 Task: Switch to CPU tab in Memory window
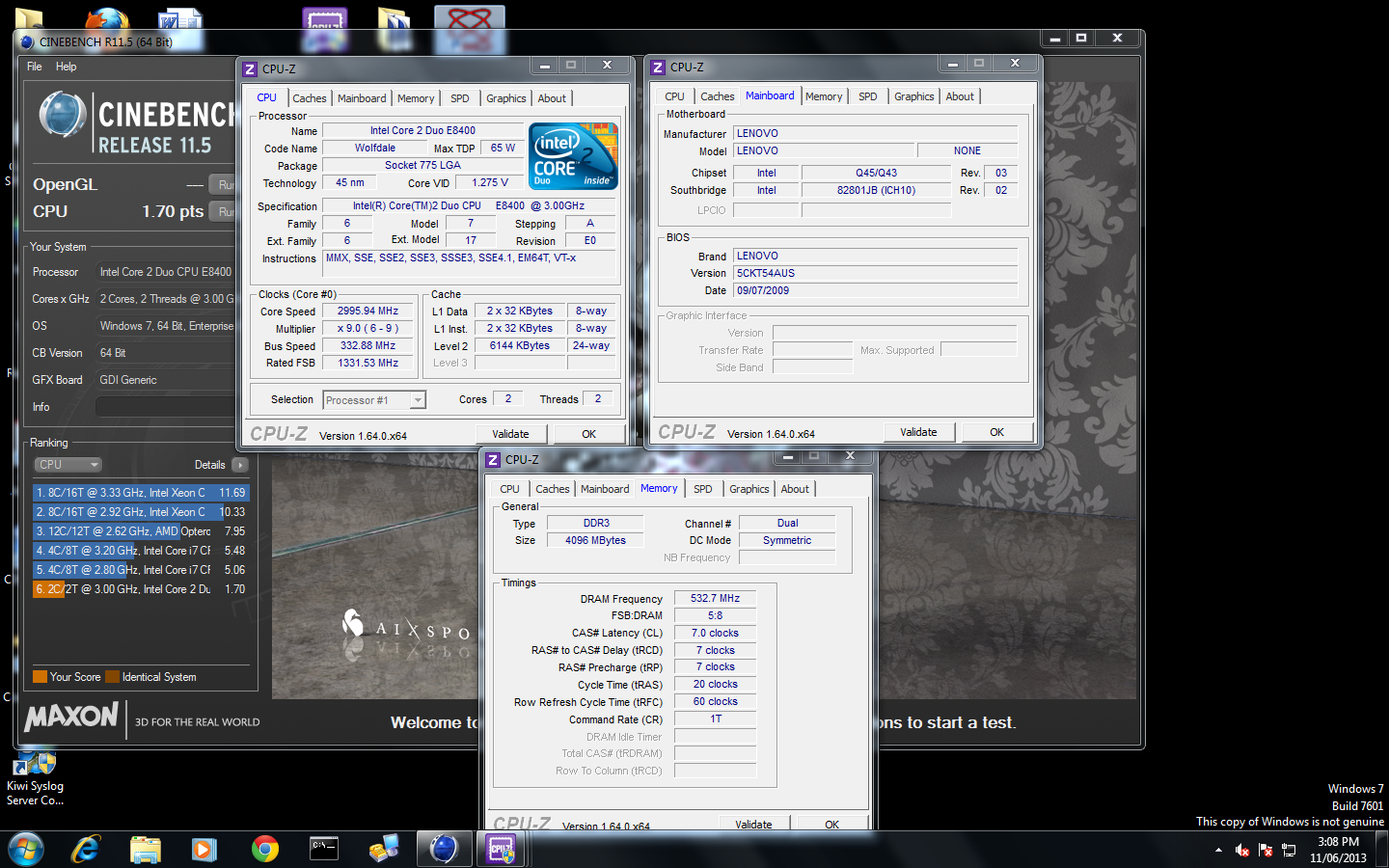(x=509, y=489)
